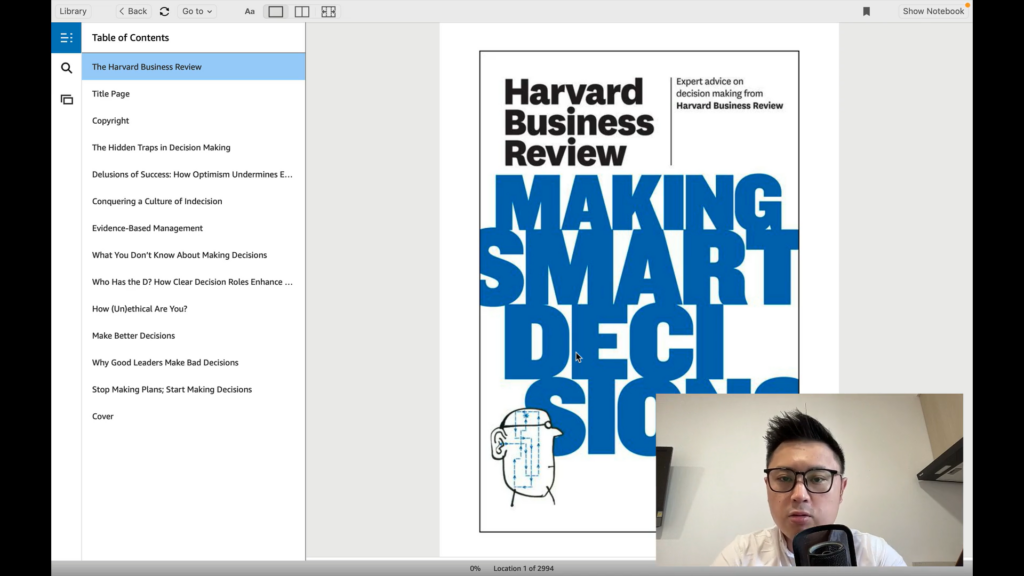This screenshot has width=1024, height=576.
Task: Open Make Better Decisions chapter
Action: [x=193, y=336]
